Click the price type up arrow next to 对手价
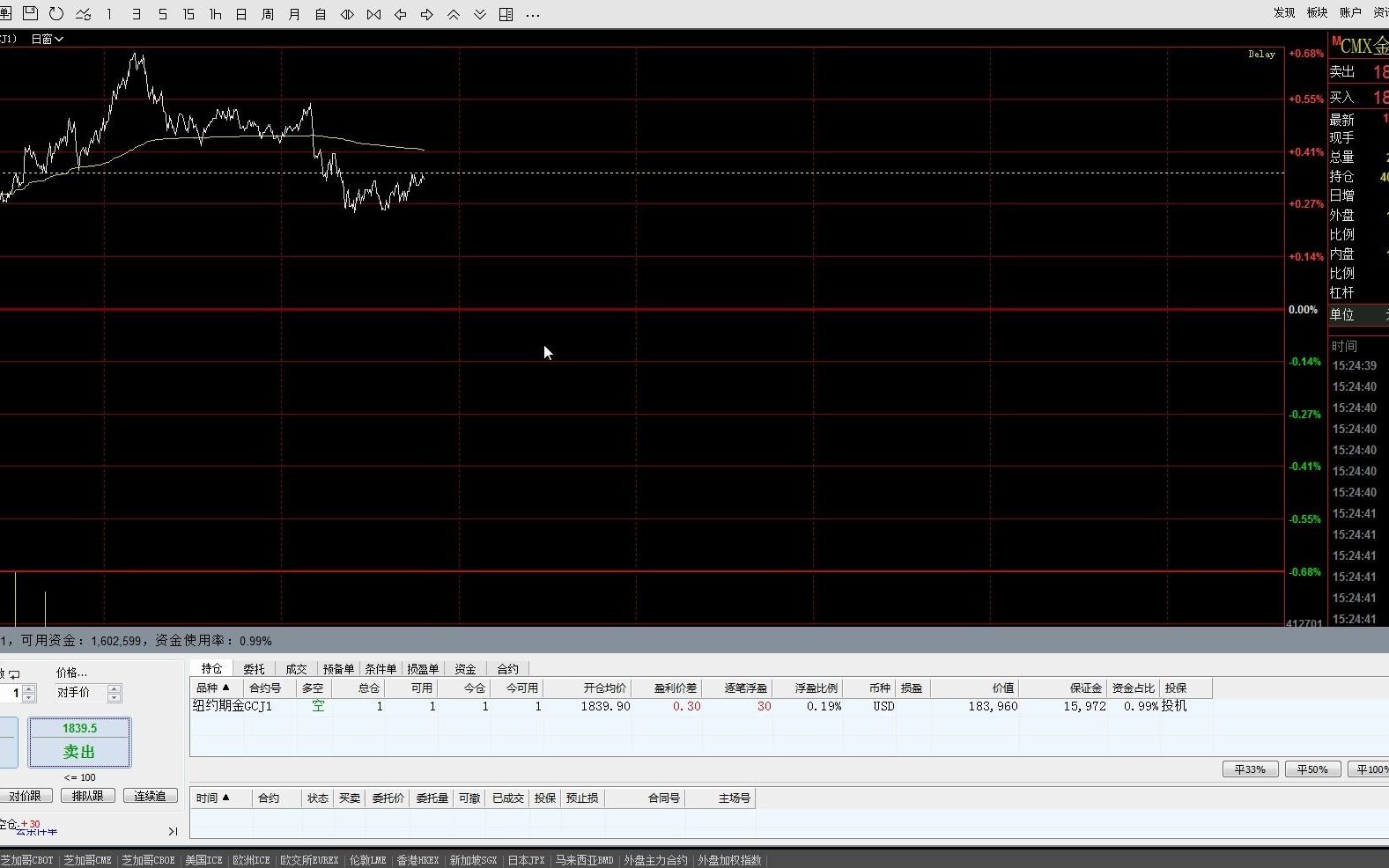The width and height of the screenshot is (1389, 868). pyautogui.click(x=115, y=688)
